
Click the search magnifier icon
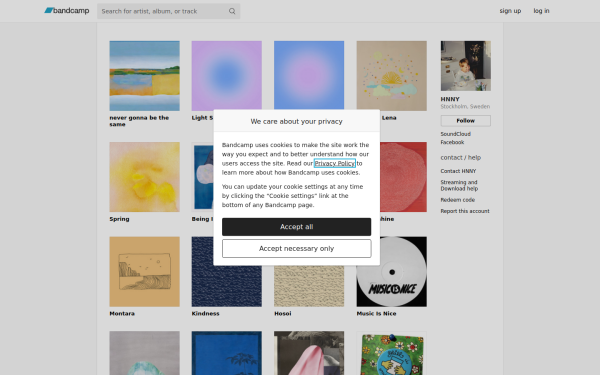pos(232,11)
